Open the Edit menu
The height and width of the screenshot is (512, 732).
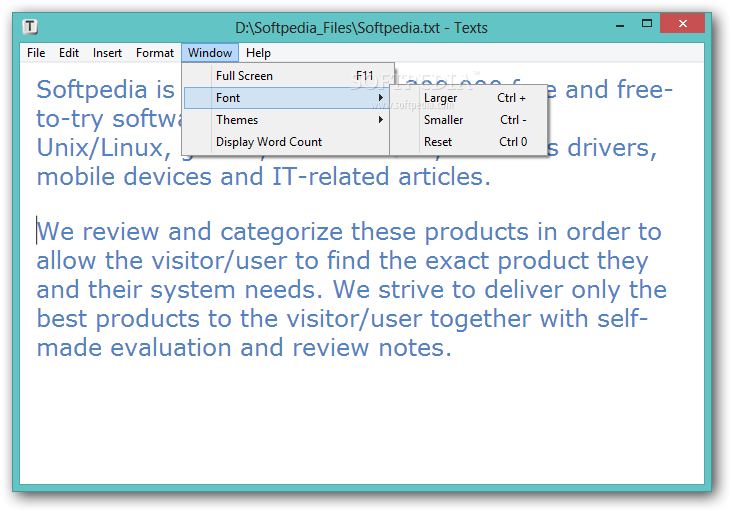coord(69,53)
